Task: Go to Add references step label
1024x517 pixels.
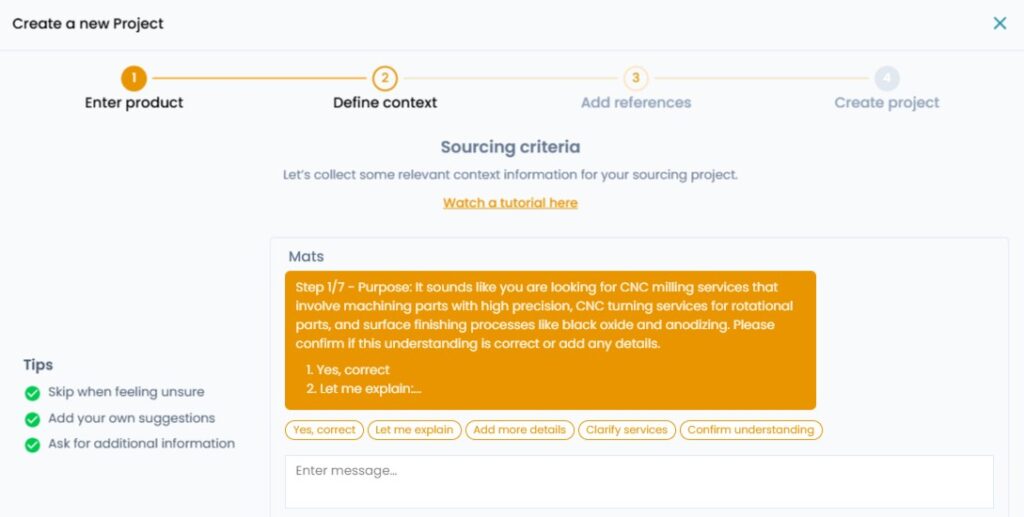Action: (x=636, y=102)
